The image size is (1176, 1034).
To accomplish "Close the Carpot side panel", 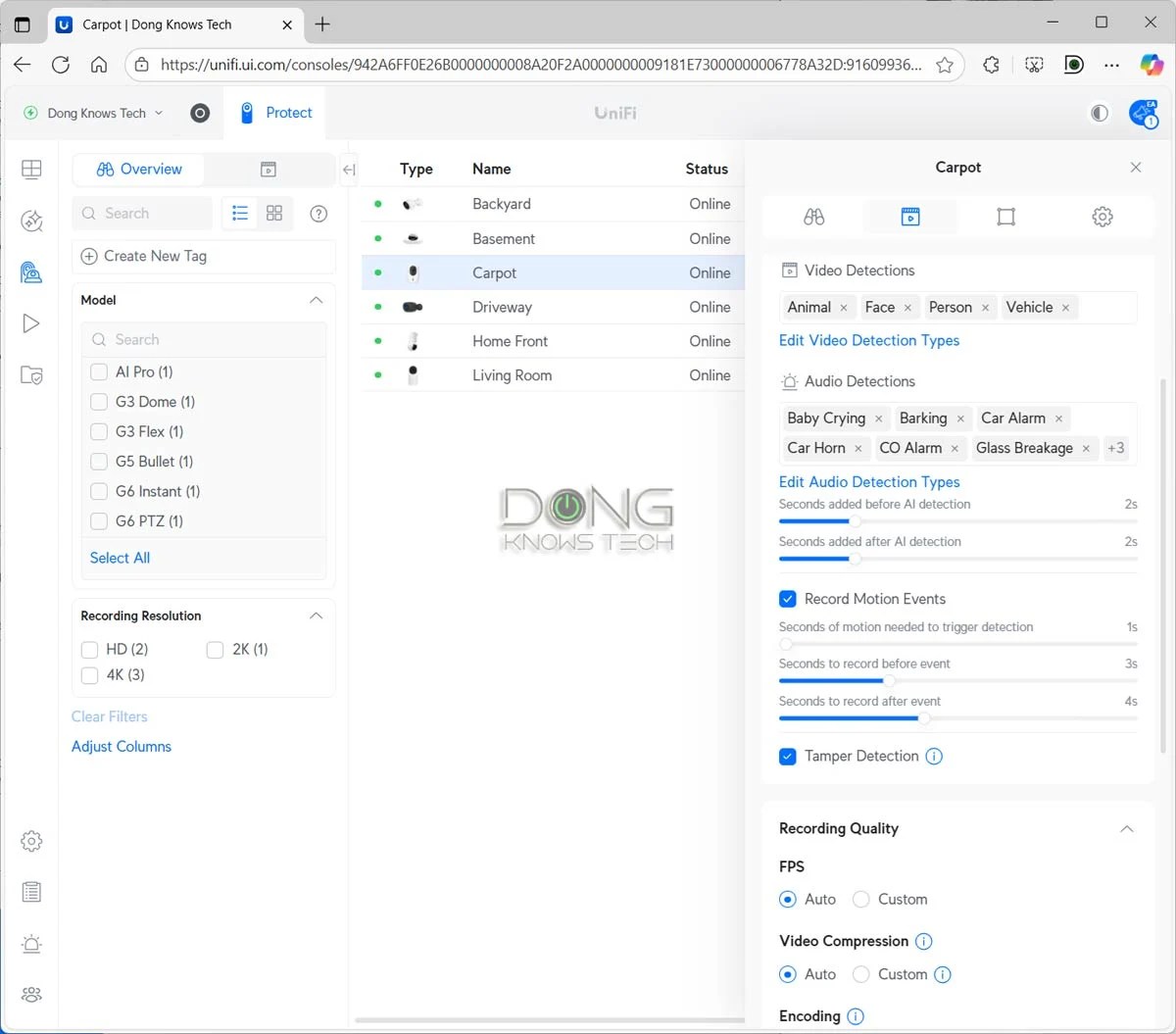I will (1136, 168).
